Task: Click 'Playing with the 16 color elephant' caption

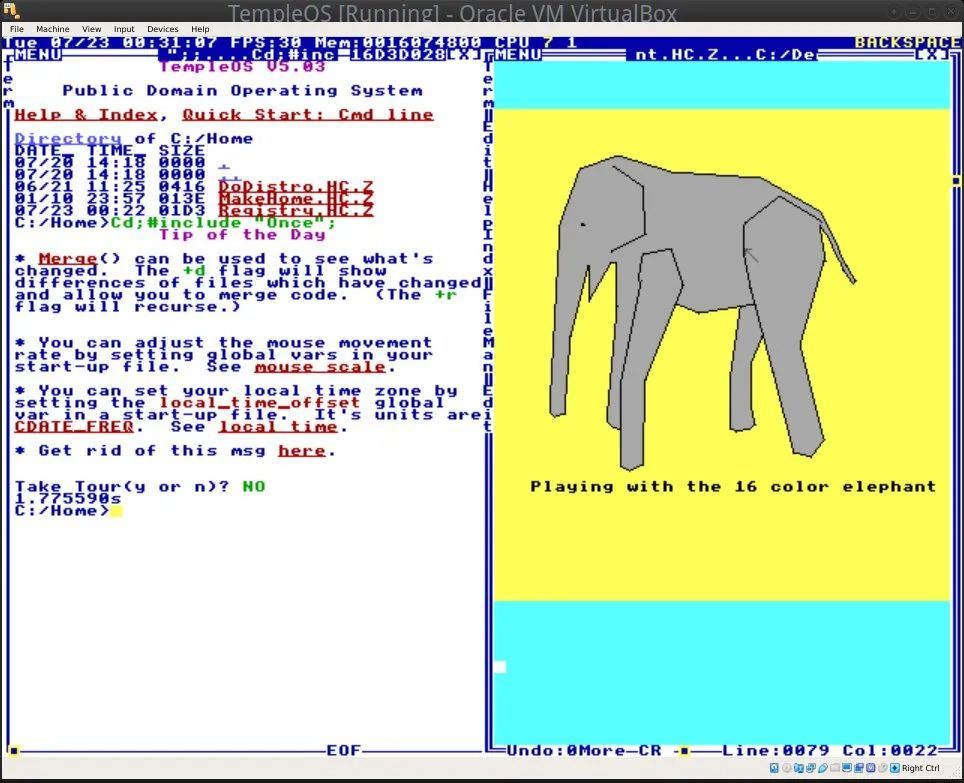Action: (733, 487)
